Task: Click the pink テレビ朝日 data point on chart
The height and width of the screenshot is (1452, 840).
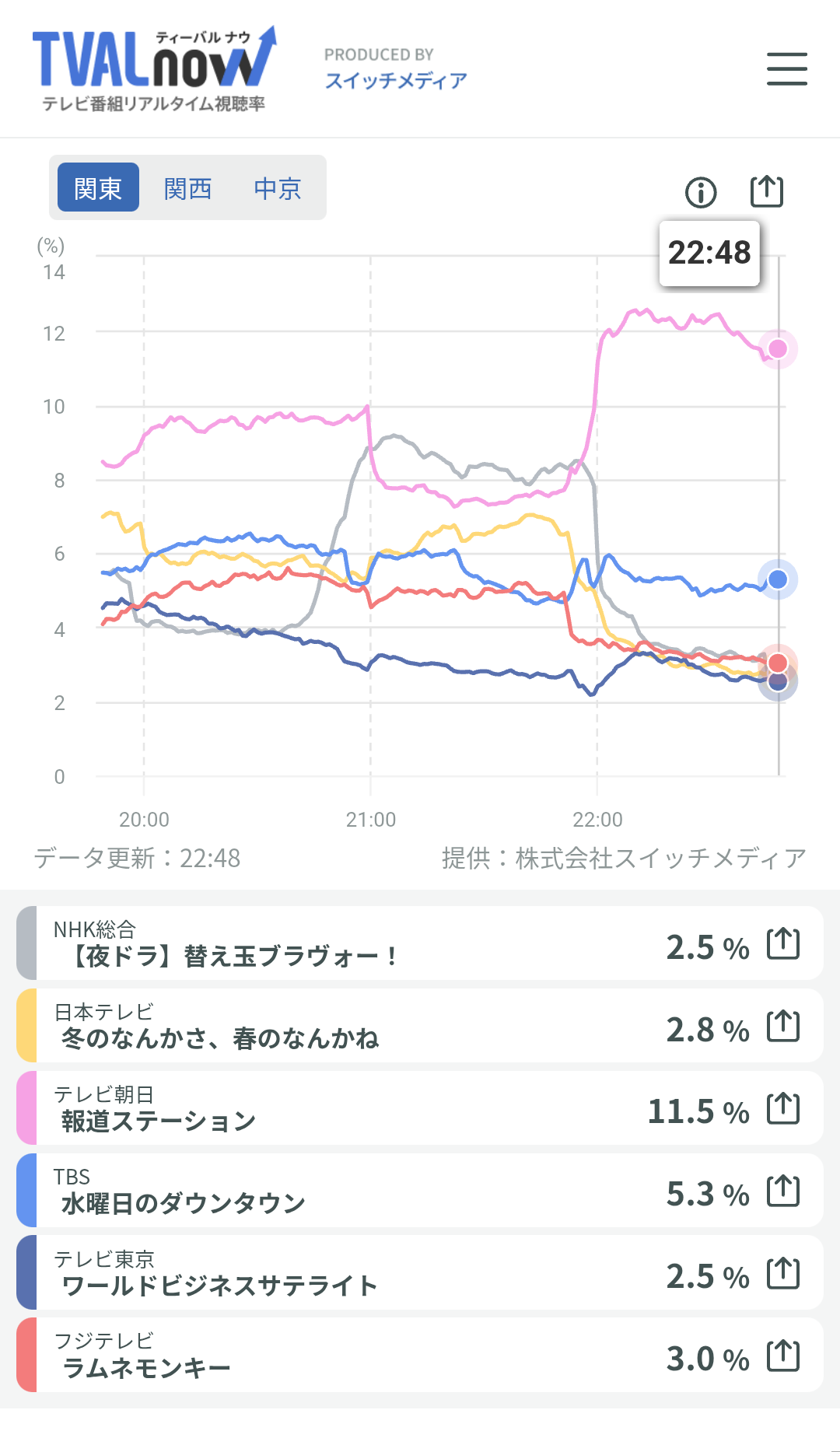Action: coord(778,348)
